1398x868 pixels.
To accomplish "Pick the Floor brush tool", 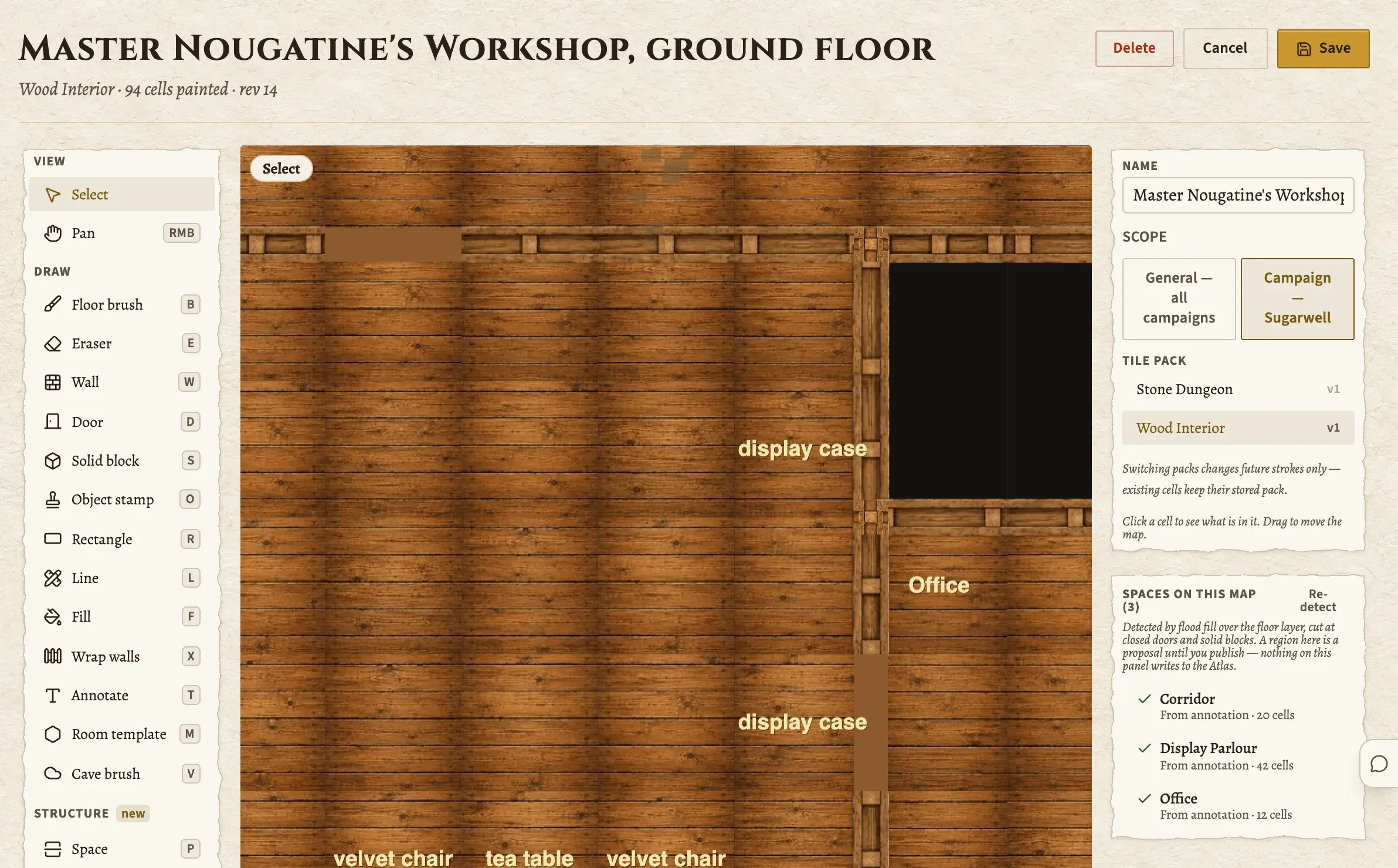I will 121,304.
